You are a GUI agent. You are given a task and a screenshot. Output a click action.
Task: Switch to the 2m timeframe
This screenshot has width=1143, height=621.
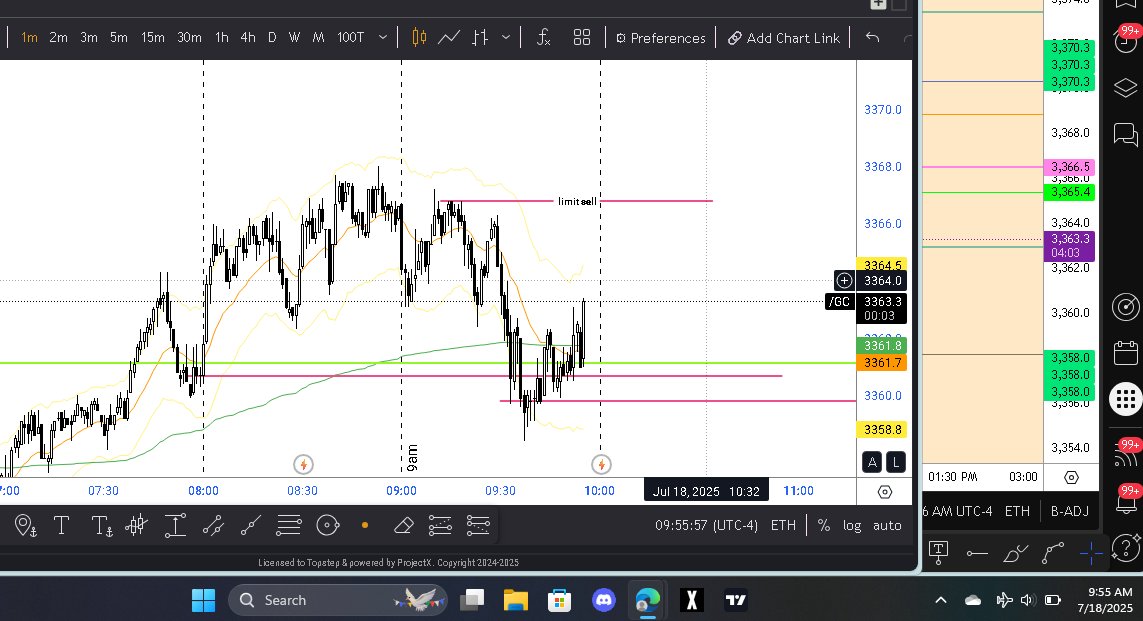coord(58,37)
